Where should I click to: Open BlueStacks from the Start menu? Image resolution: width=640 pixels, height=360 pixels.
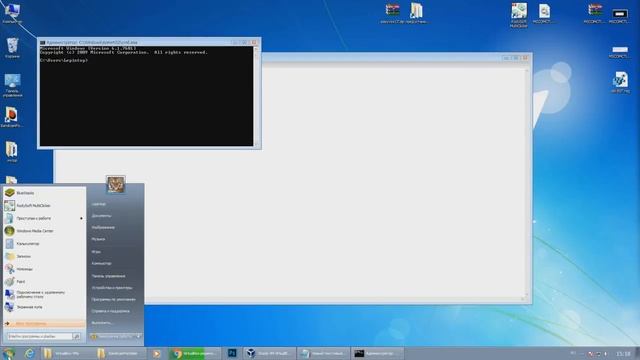click(44, 193)
